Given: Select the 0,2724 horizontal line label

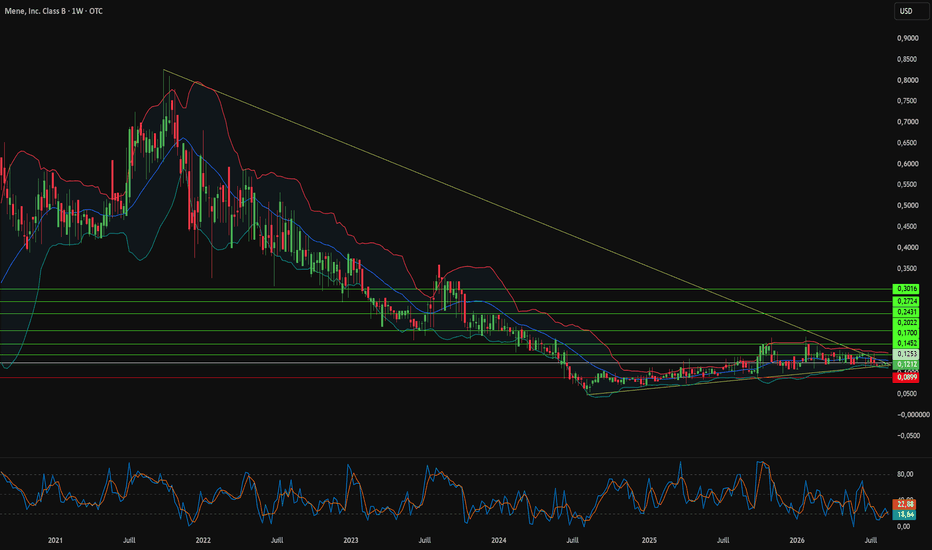Looking at the screenshot, I should click(906, 301).
